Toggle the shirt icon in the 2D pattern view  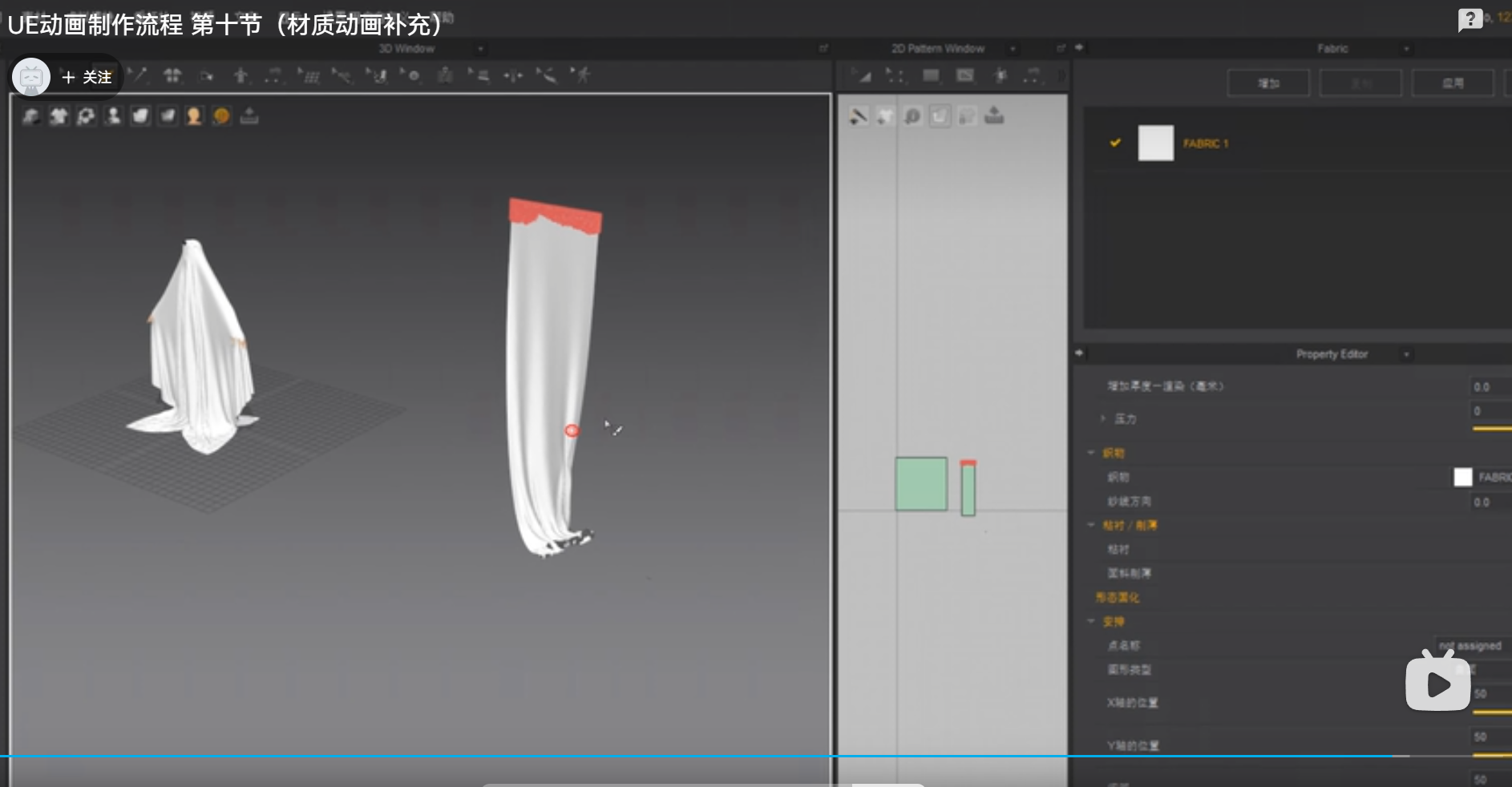885,117
